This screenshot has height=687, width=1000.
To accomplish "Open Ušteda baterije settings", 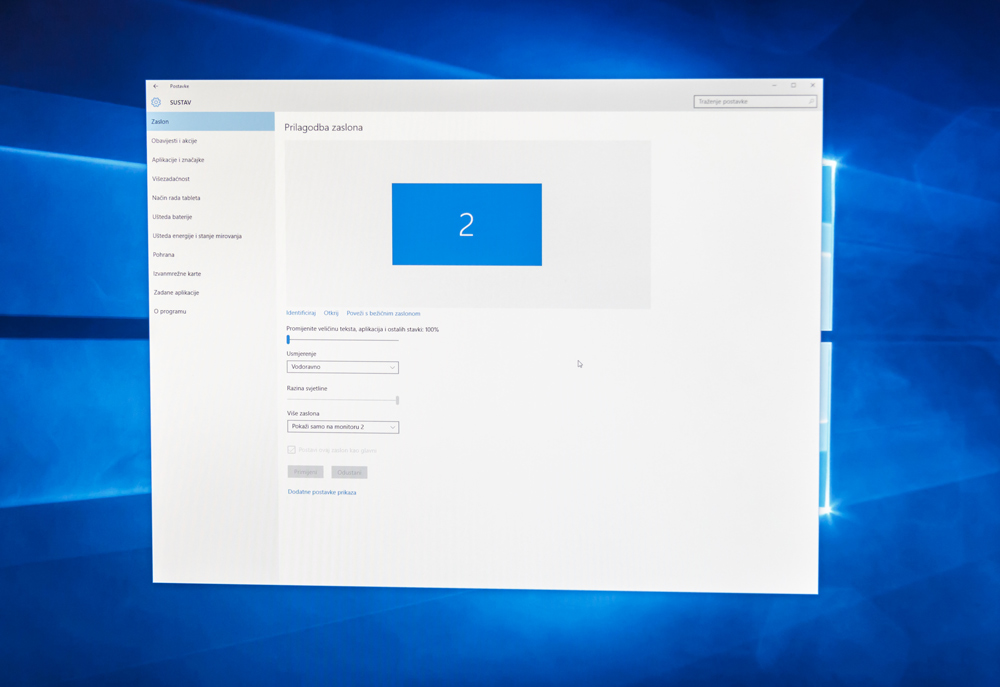I will pos(172,217).
